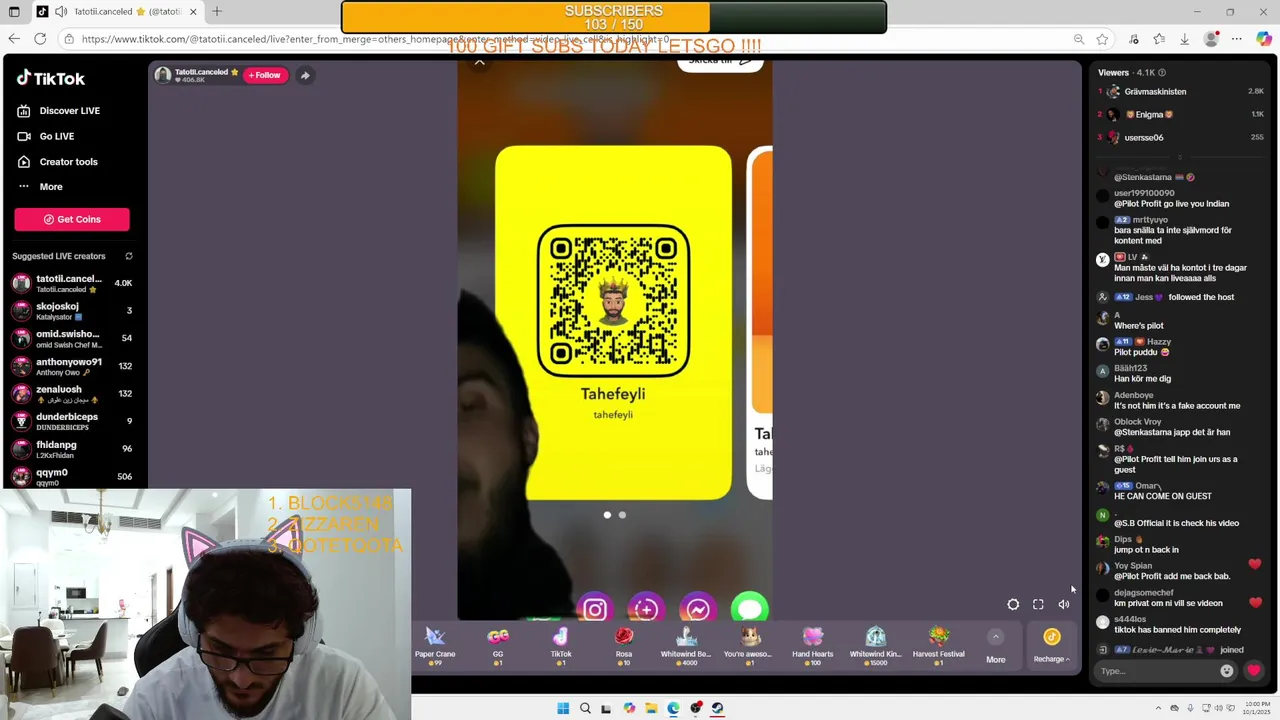Open Windows Start menu
This screenshot has width=1280, height=720.
point(563,708)
